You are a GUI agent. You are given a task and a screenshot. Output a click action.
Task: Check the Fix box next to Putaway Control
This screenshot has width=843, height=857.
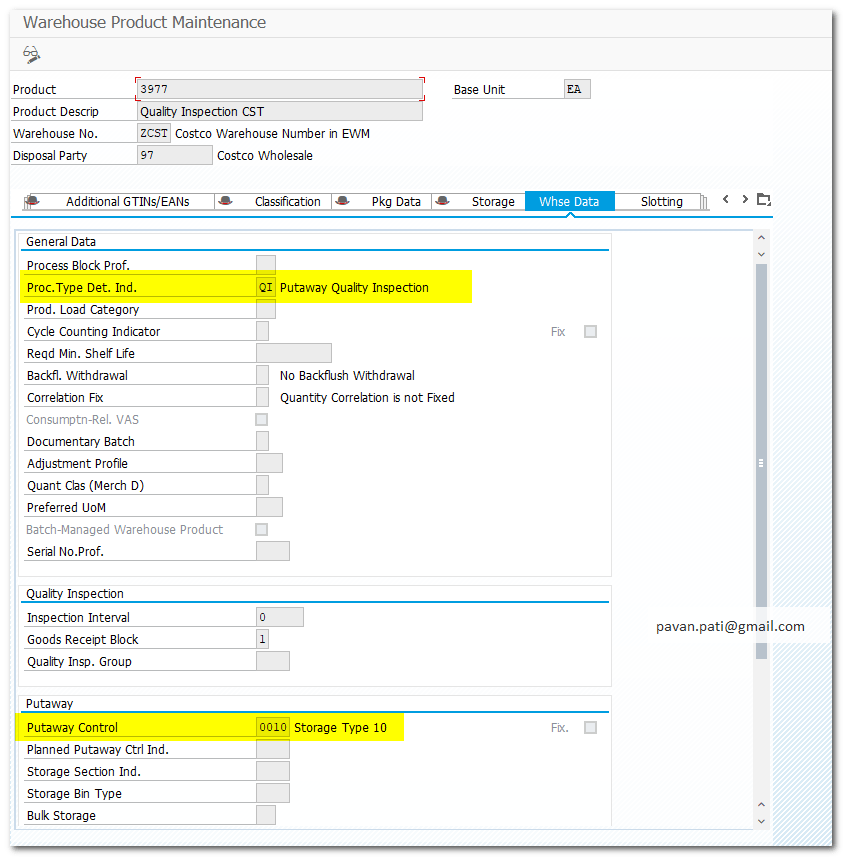590,728
